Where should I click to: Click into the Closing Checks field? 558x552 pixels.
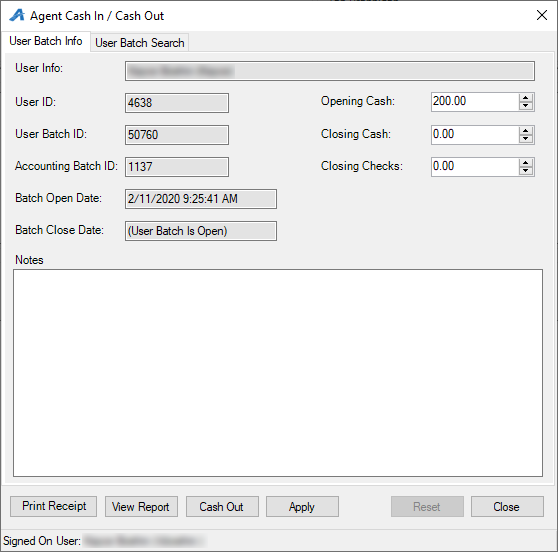pos(475,167)
